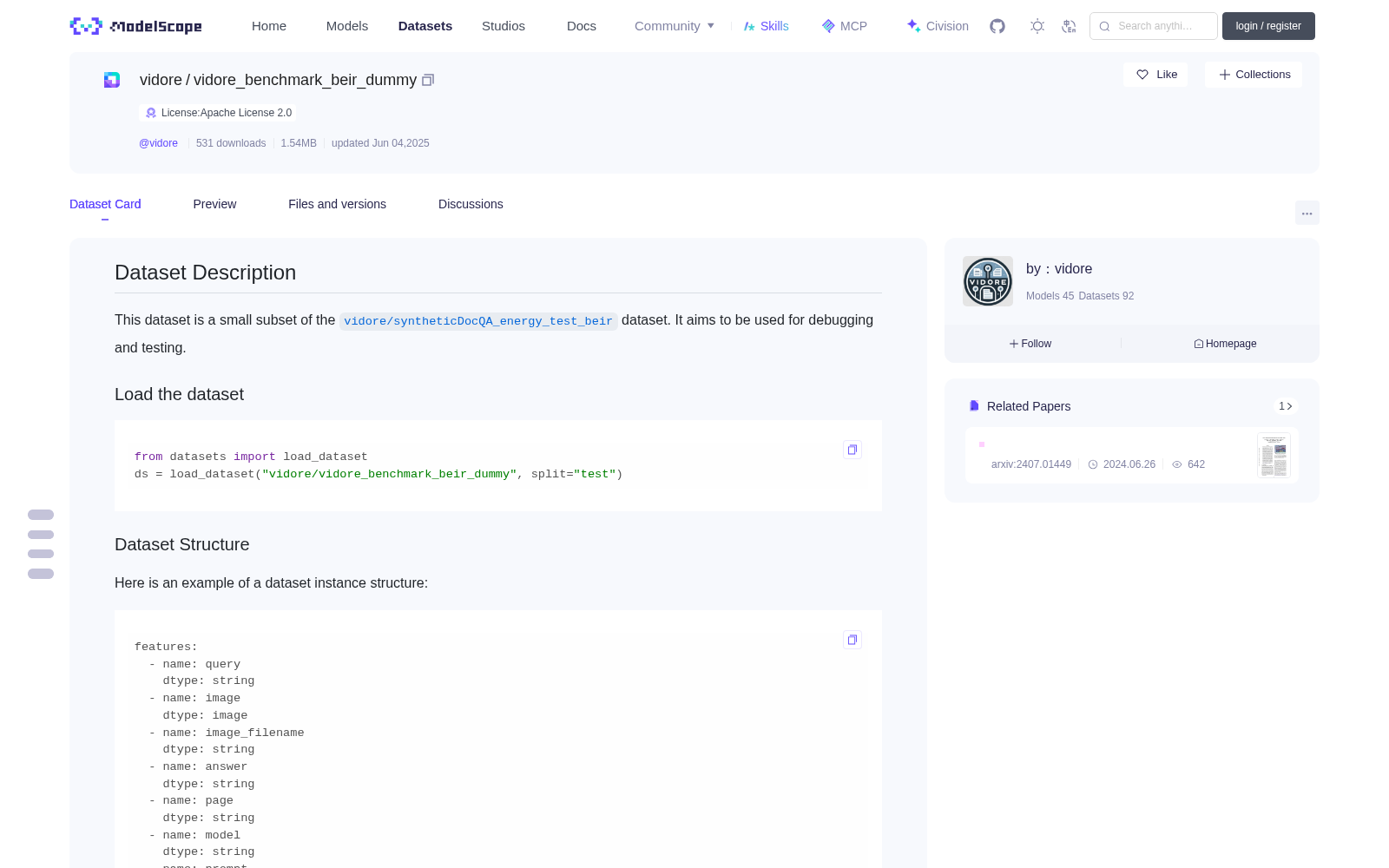Expand Related Papers count arrow
Screen dimensions: 1389x868
pyautogui.click(x=1286, y=406)
